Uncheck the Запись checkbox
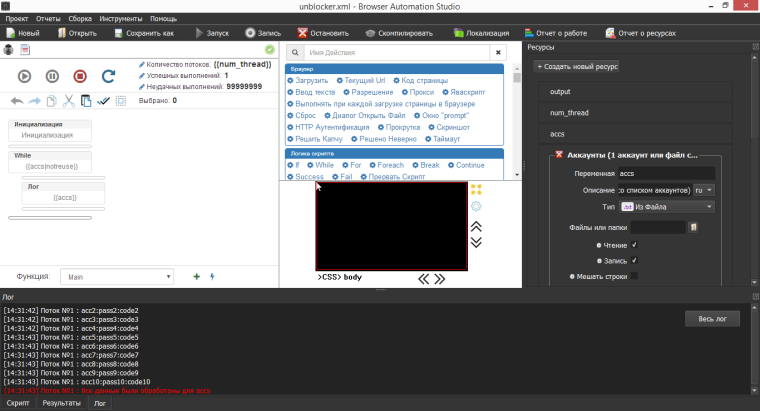 click(634, 260)
